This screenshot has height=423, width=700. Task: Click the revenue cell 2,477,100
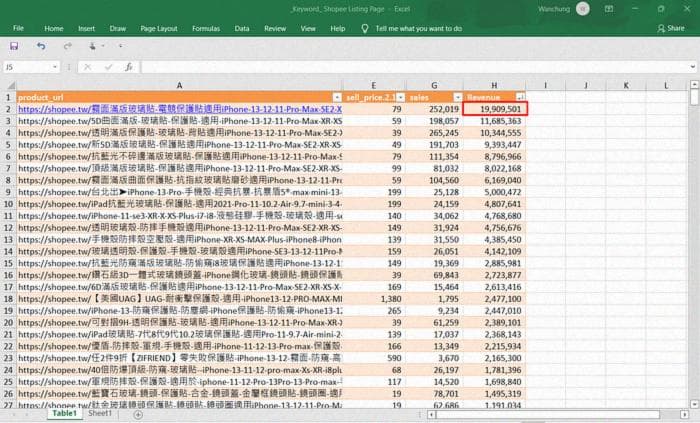pyautogui.click(x=494, y=299)
